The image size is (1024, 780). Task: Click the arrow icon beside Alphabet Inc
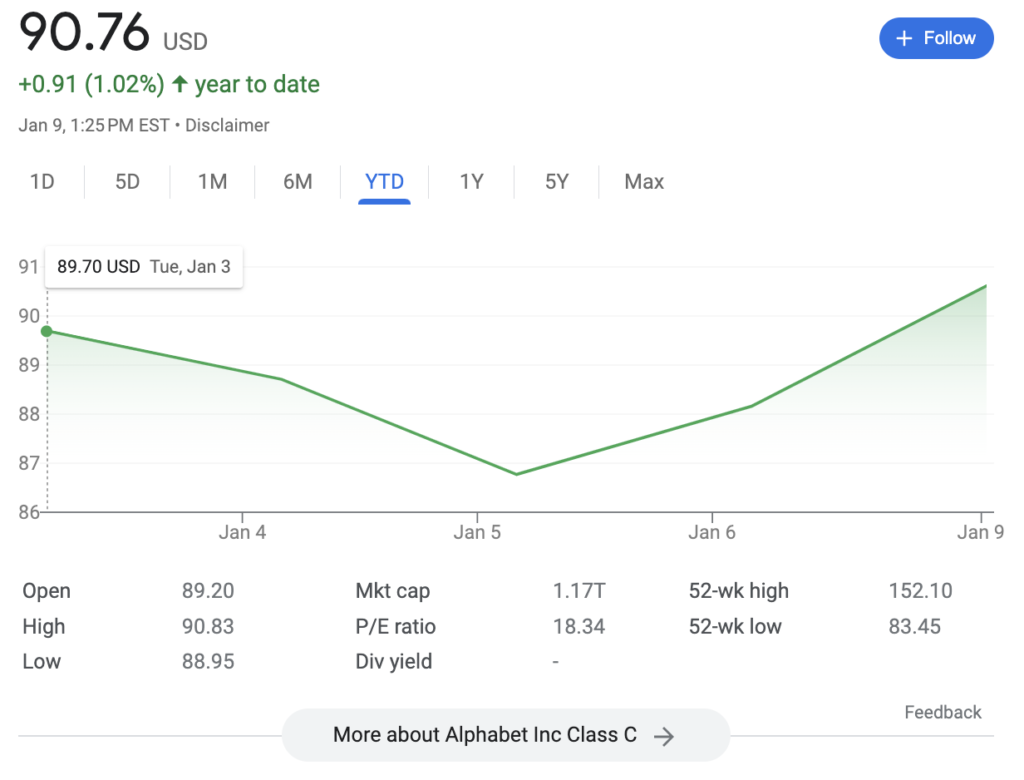(663, 737)
